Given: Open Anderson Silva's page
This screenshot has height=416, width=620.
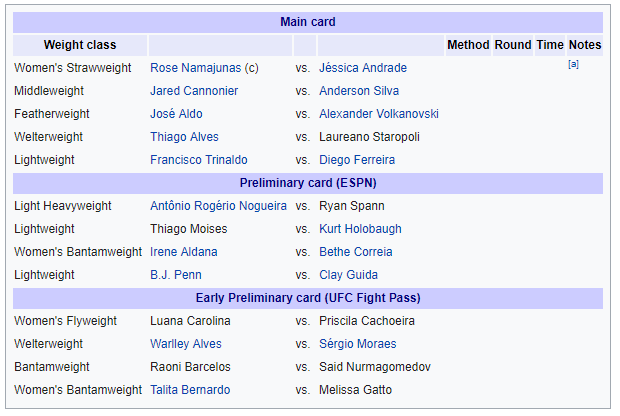Looking at the screenshot, I should 359,91.
